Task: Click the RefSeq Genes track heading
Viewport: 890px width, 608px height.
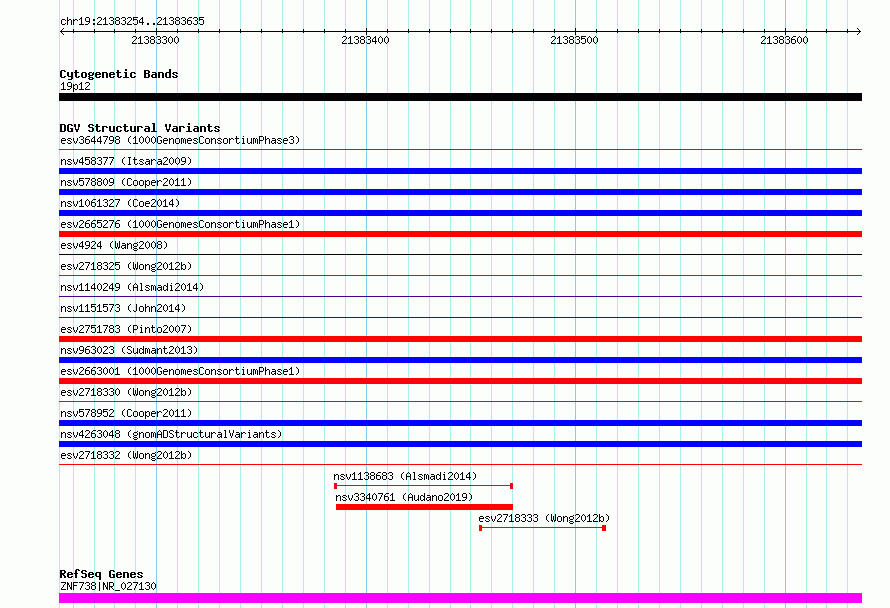Action: 101,574
